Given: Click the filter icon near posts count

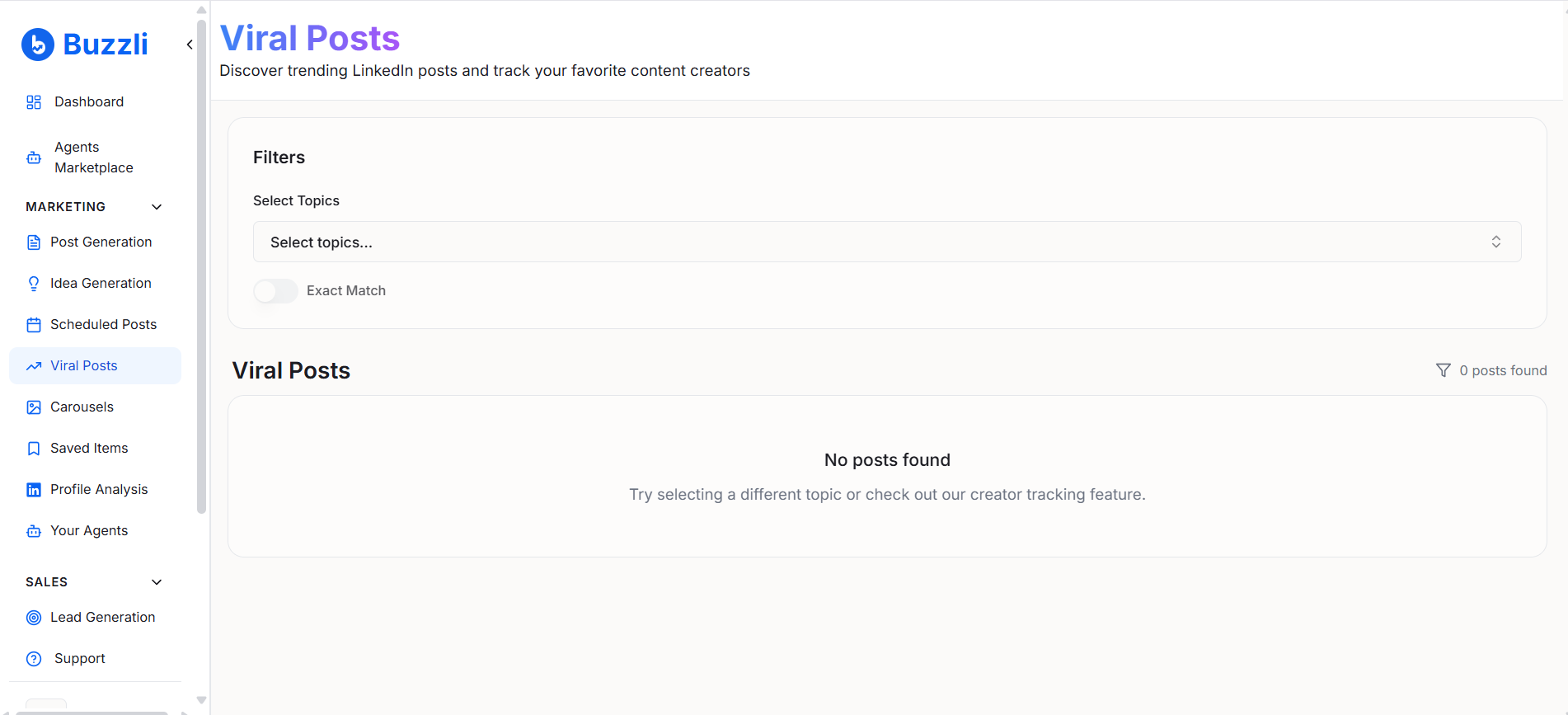Looking at the screenshot, I should tap(1443, 369).
